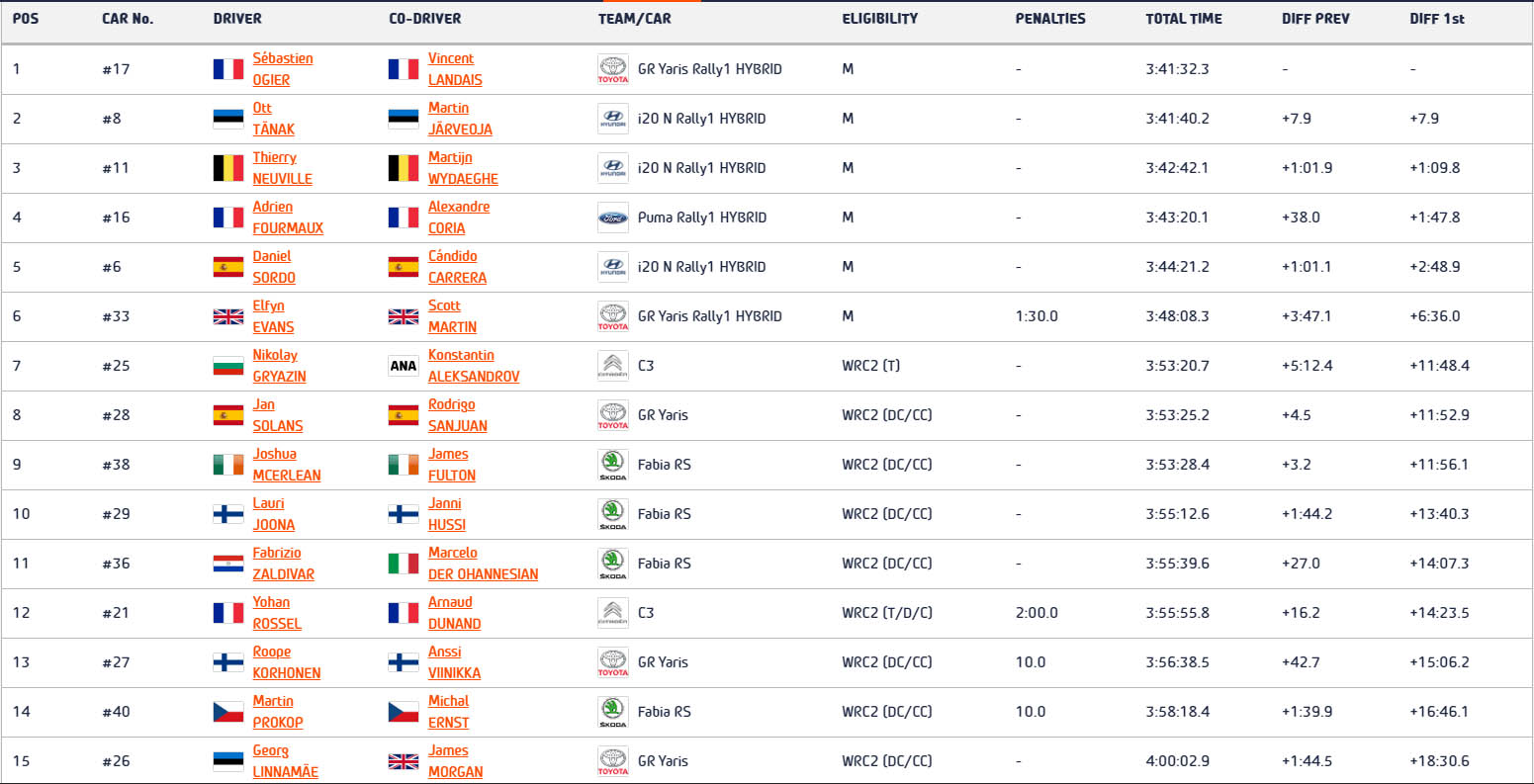
Task: Click the ANA flag beside Konstantin Aleksandrov
Action: [x=404, y=366]
